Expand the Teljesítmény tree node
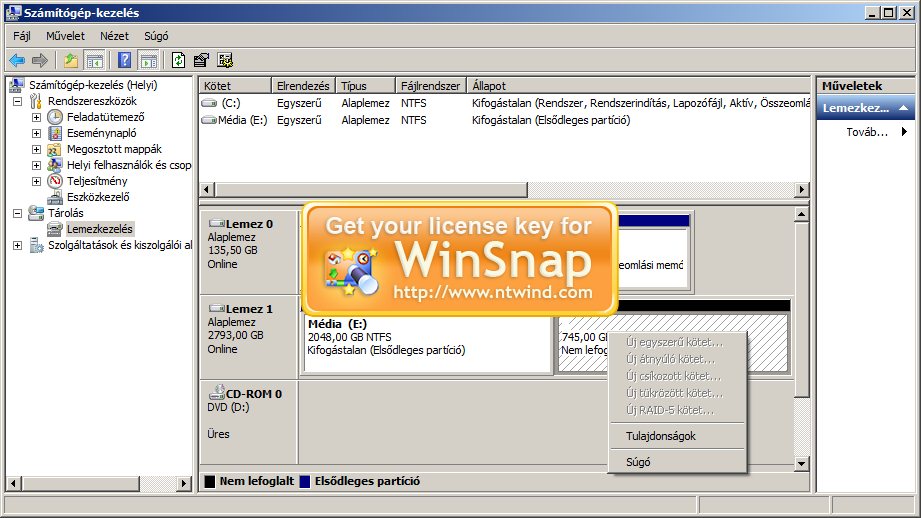Viewport: 921px width, 518px height. (36, 181)
